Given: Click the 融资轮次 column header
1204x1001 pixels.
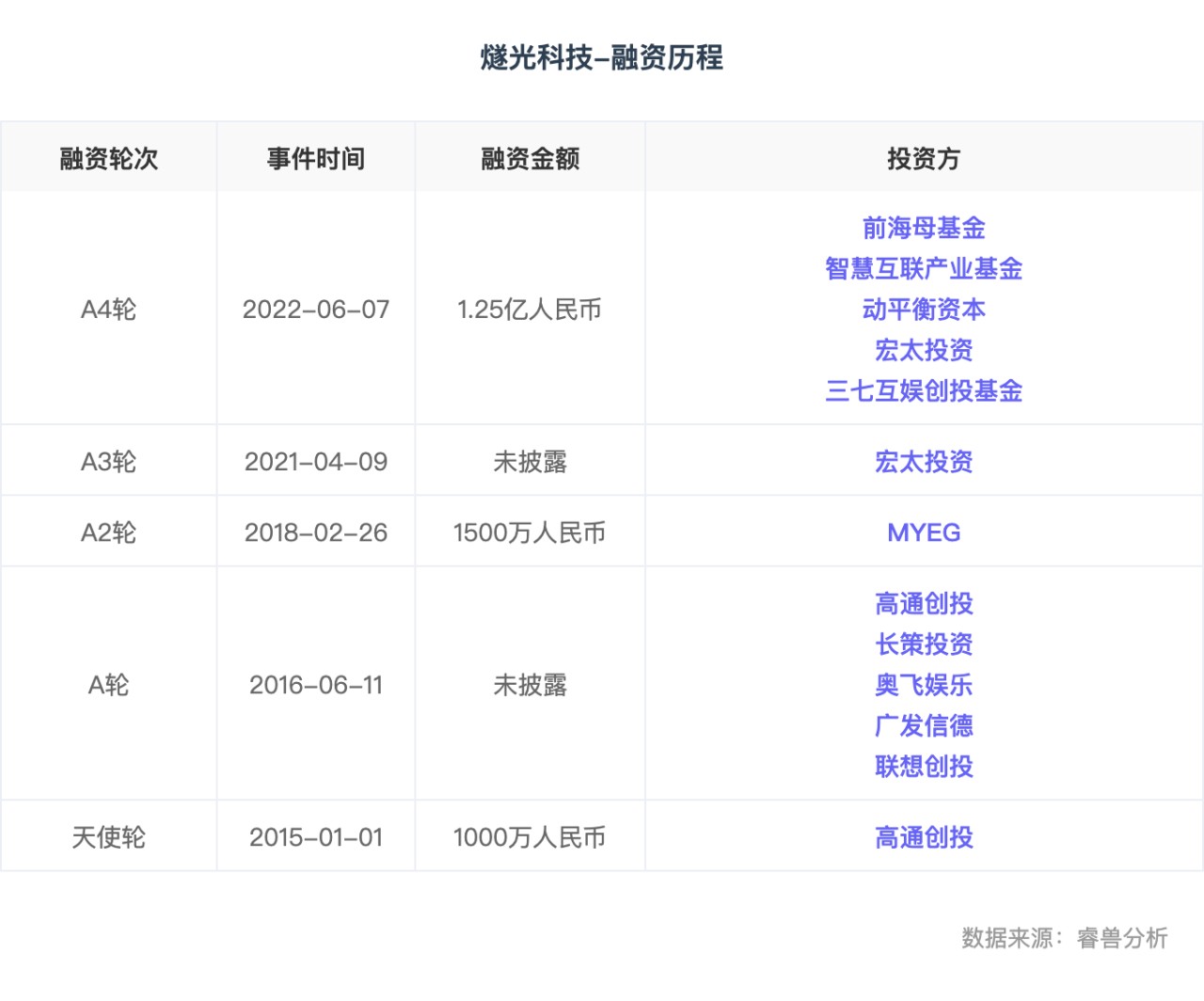Looking at the screenshot, I should (109, 158).
